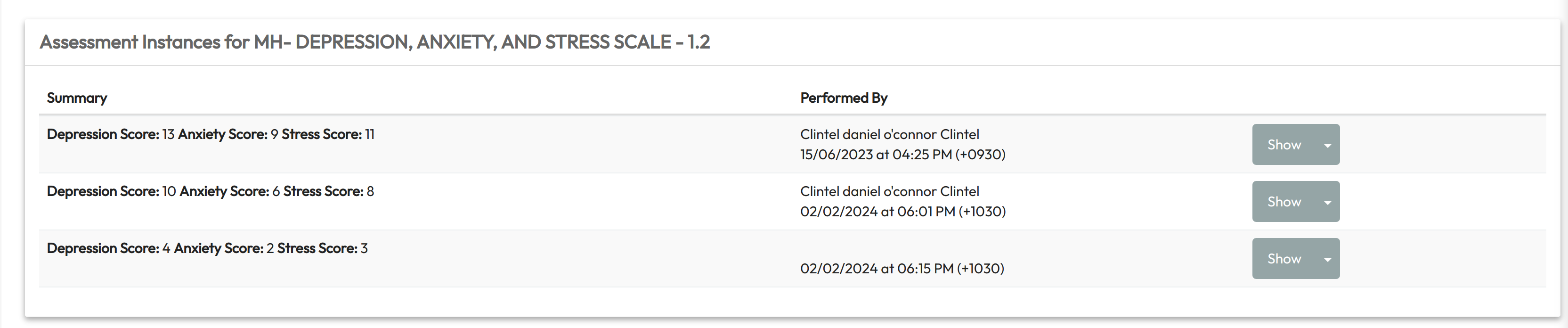Open dropdown caret beside Show for 15/06/2023
This screenshot has height=328, width=1568.
pos(1327,146)
